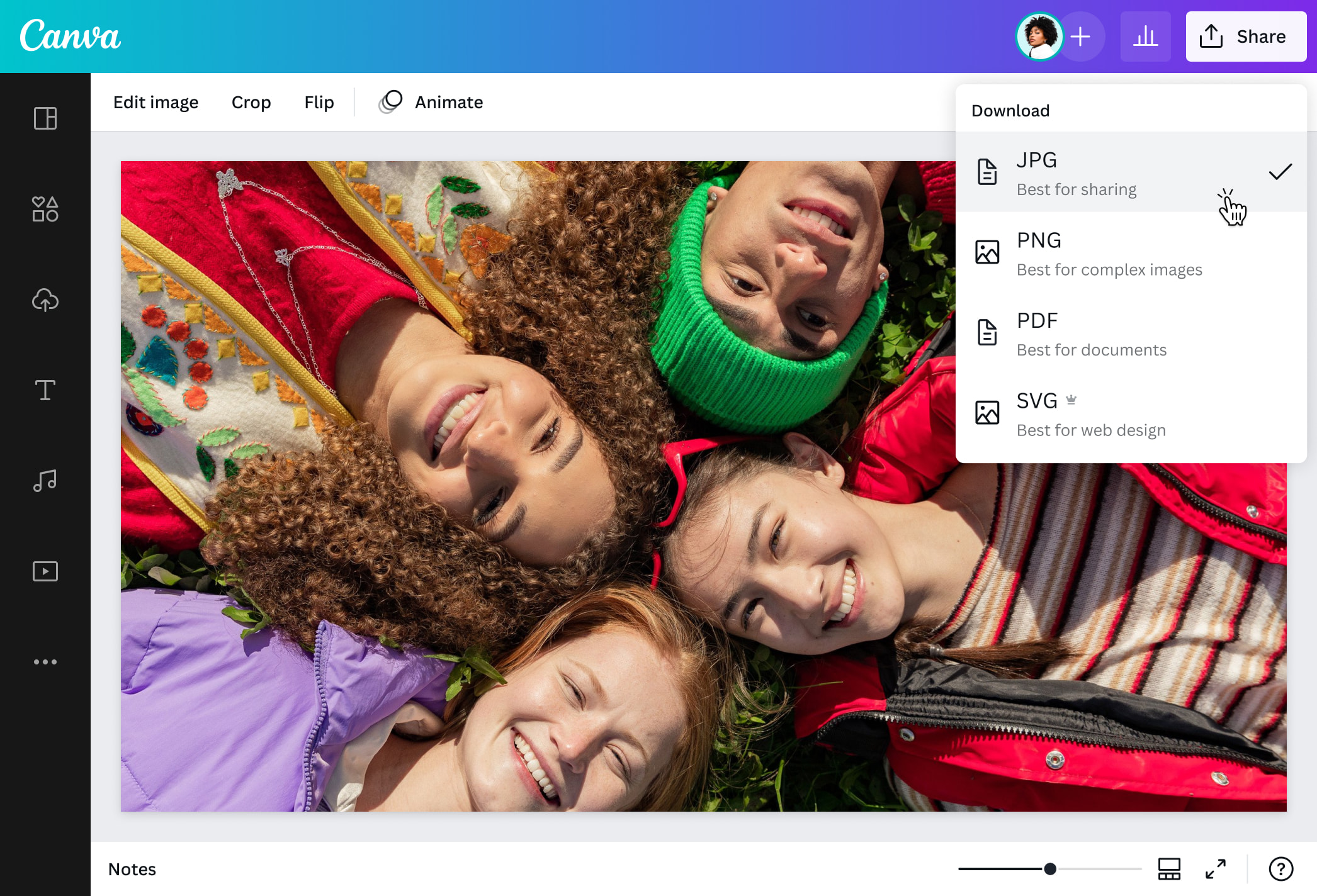
Task: Open the Audio panel
Action: tap(45, 481)
